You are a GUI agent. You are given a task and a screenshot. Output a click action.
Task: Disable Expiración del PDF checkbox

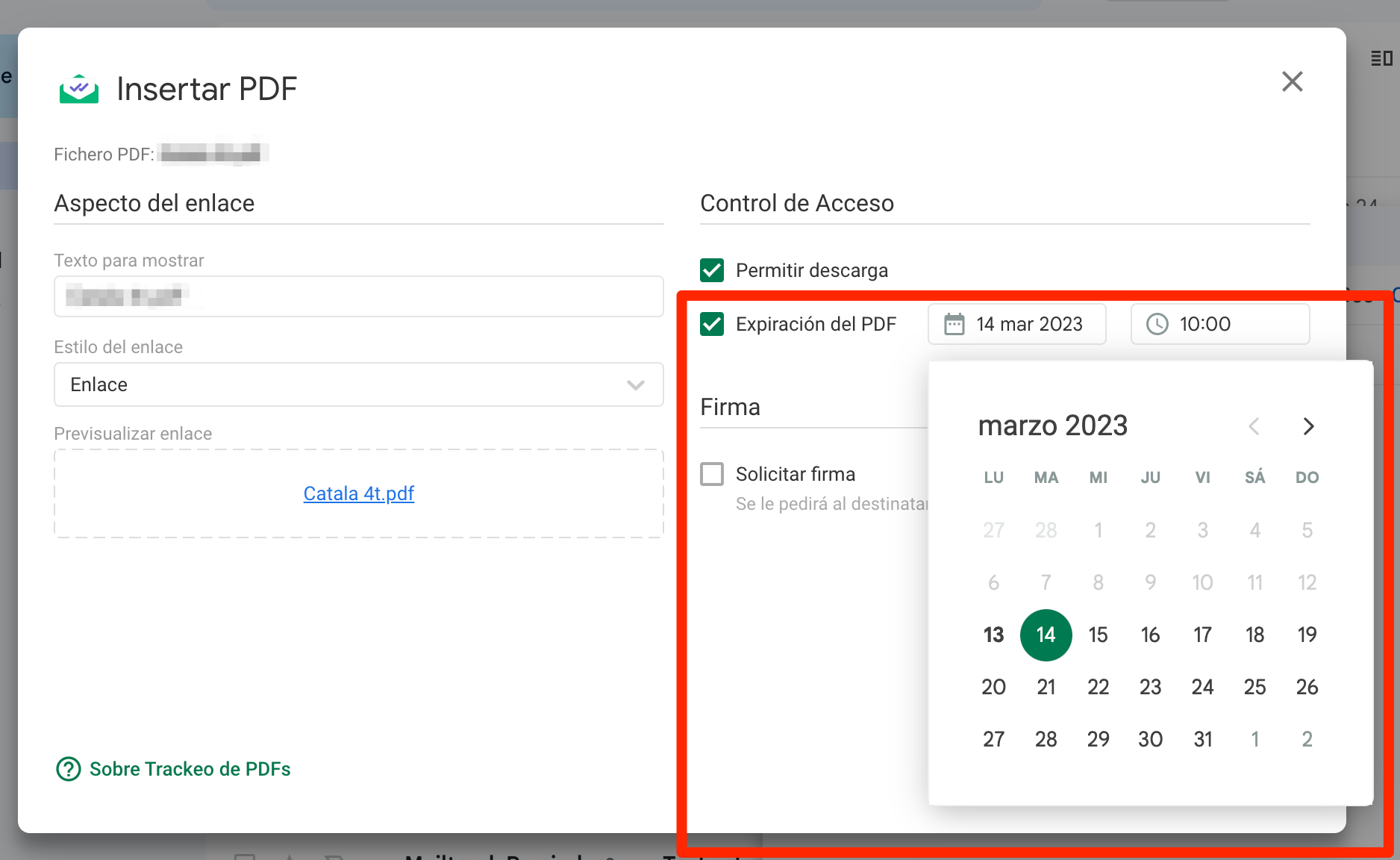712,324
